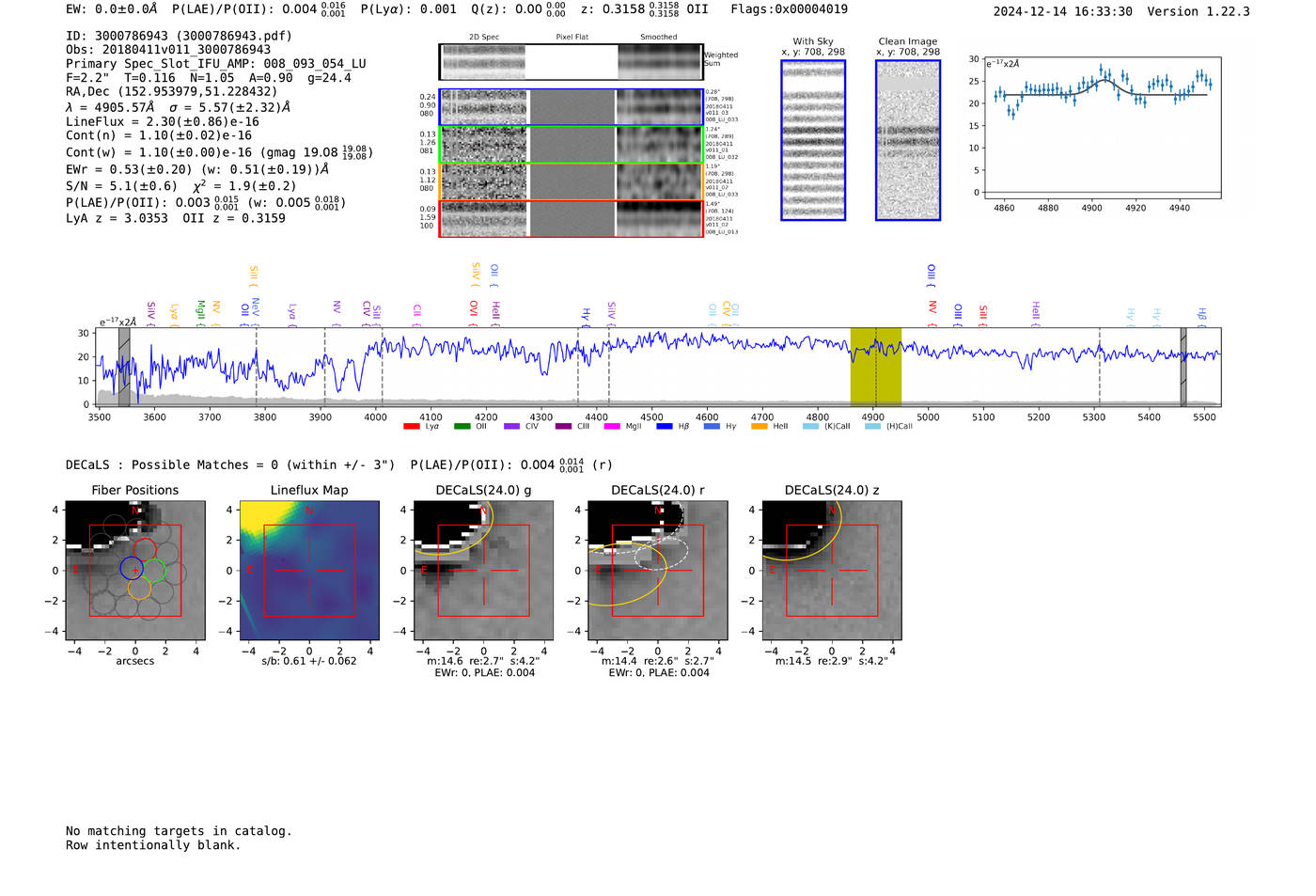Select the blue-bordered 2D spectrum row
This screenshot has width=1316, height=896.
[x=571, y=107]
